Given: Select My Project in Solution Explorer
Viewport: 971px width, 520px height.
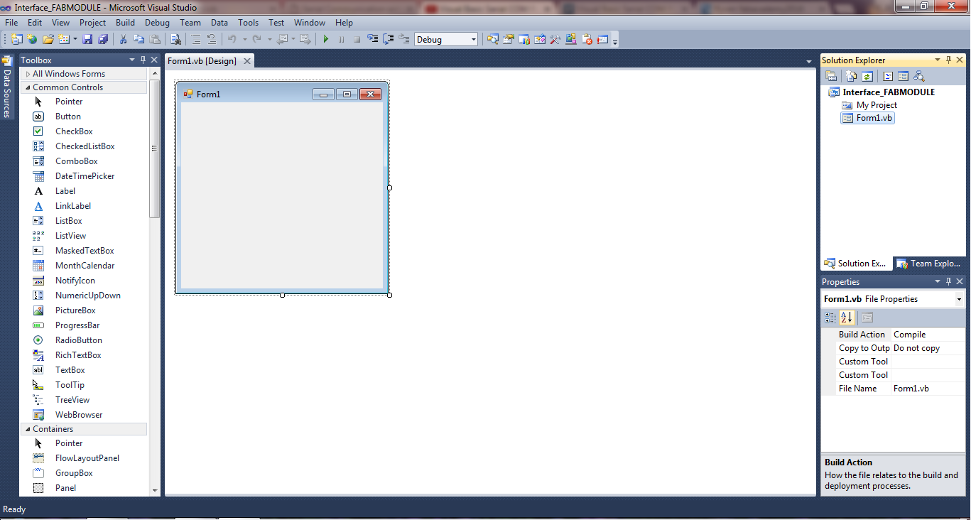Looking at the screenshot, I should (876, 105).
